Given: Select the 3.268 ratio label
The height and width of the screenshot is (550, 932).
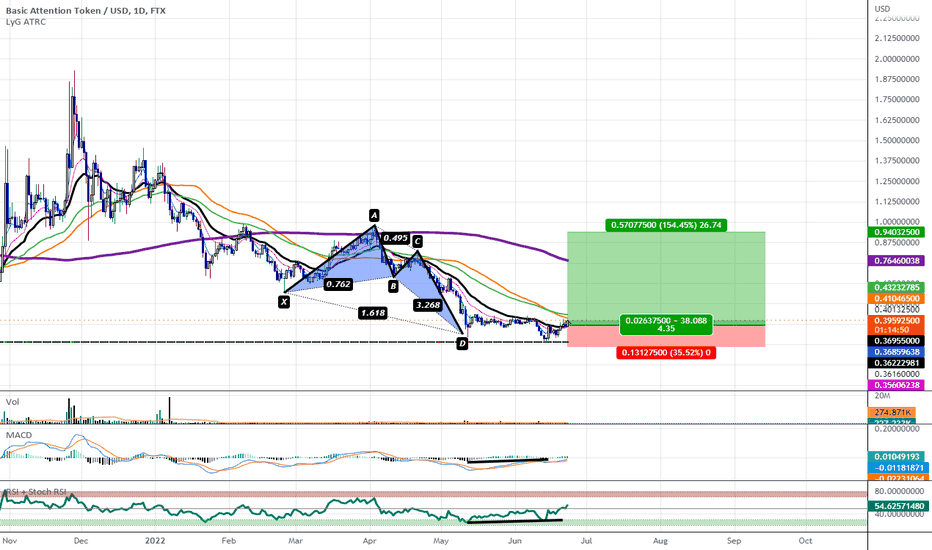Looking at the screenshot, I should pos(428,305).
